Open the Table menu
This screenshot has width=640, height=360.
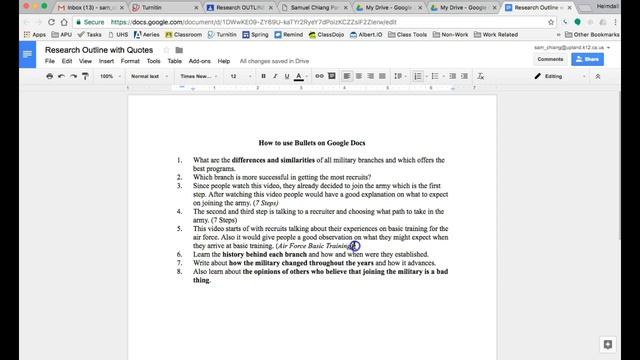175,61
